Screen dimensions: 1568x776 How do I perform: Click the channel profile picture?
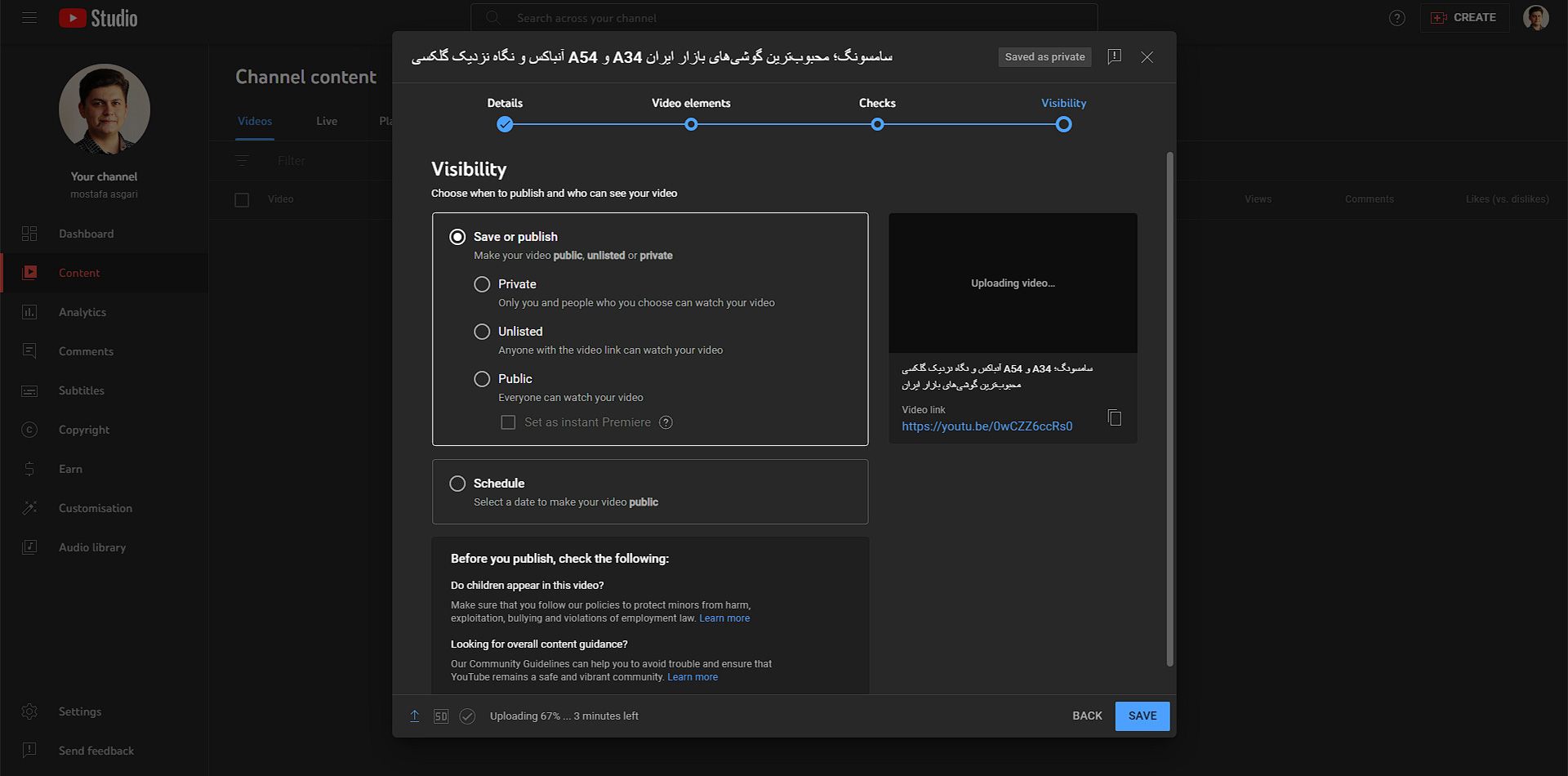(x=105, y=109)
